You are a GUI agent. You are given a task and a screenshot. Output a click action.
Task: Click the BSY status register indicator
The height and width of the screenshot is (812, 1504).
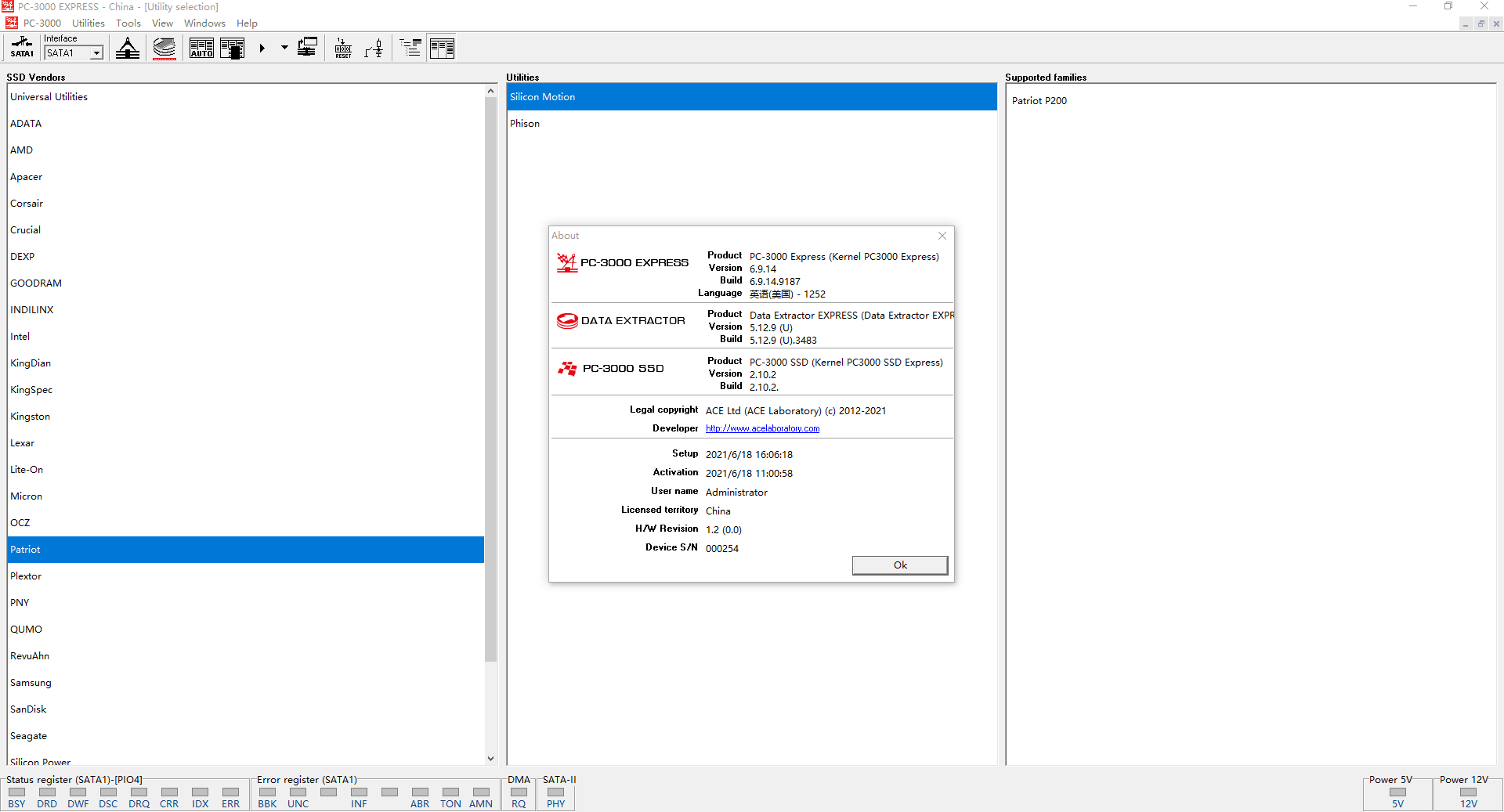coord(16,792)
